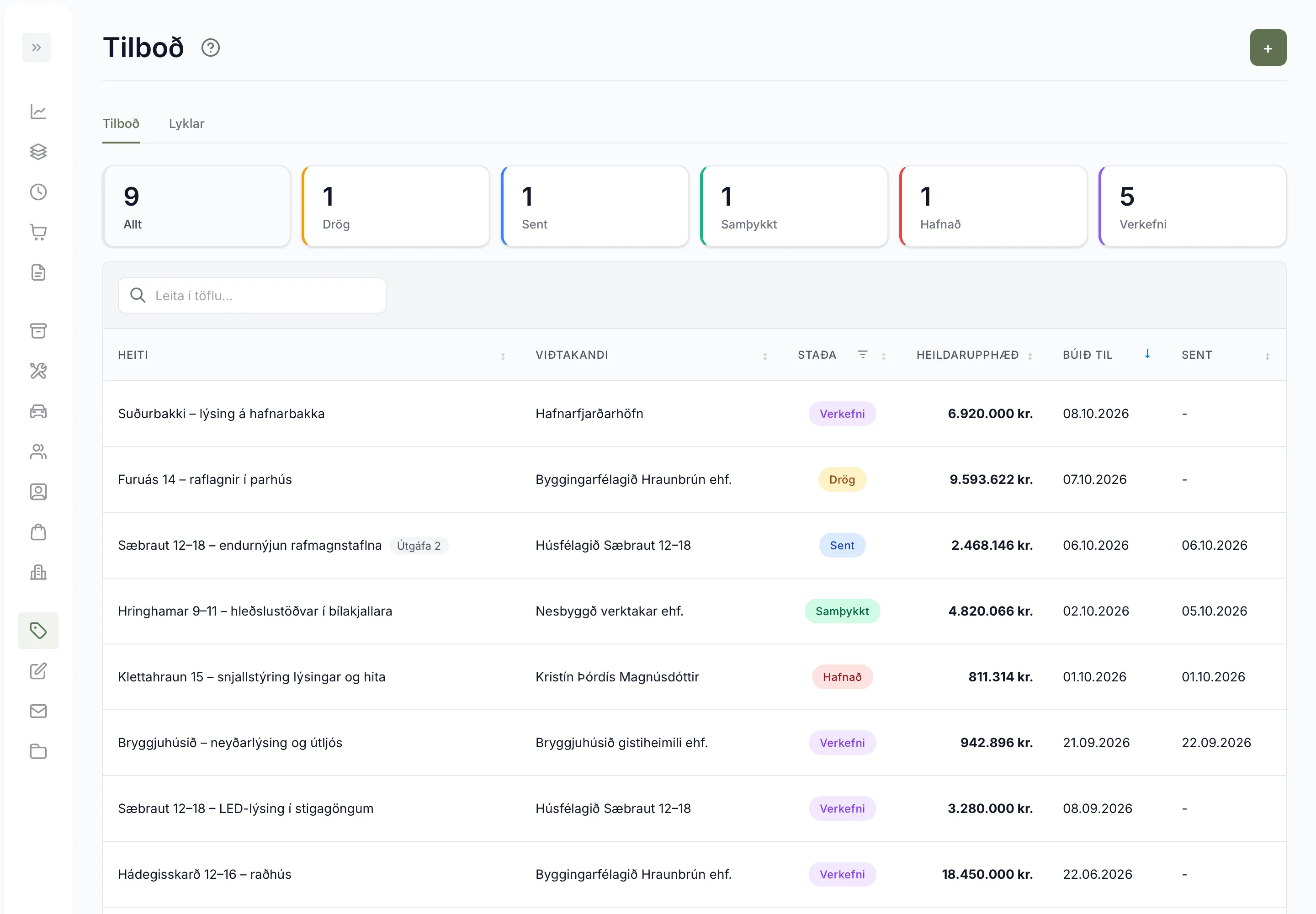The width and height of the screenshot is (1316, 914).
Task: Filter by the Sent summary card
Action: click(x=595, y=206)
